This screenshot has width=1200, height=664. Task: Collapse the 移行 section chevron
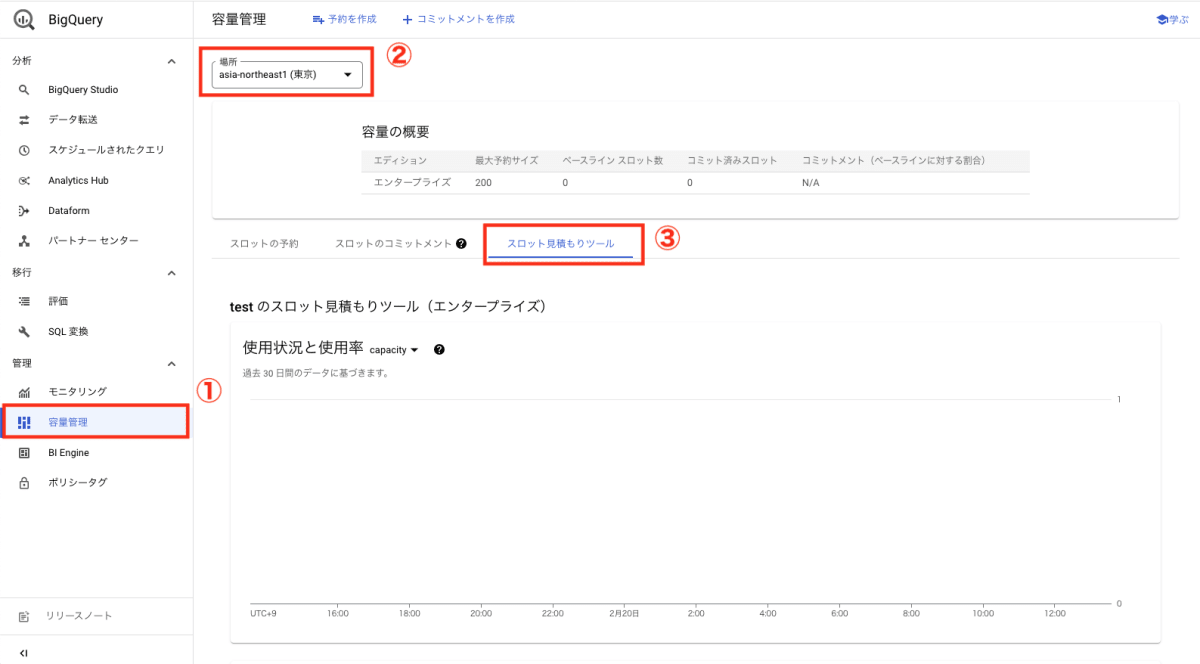pyautogui.click(x=171, y=273)
